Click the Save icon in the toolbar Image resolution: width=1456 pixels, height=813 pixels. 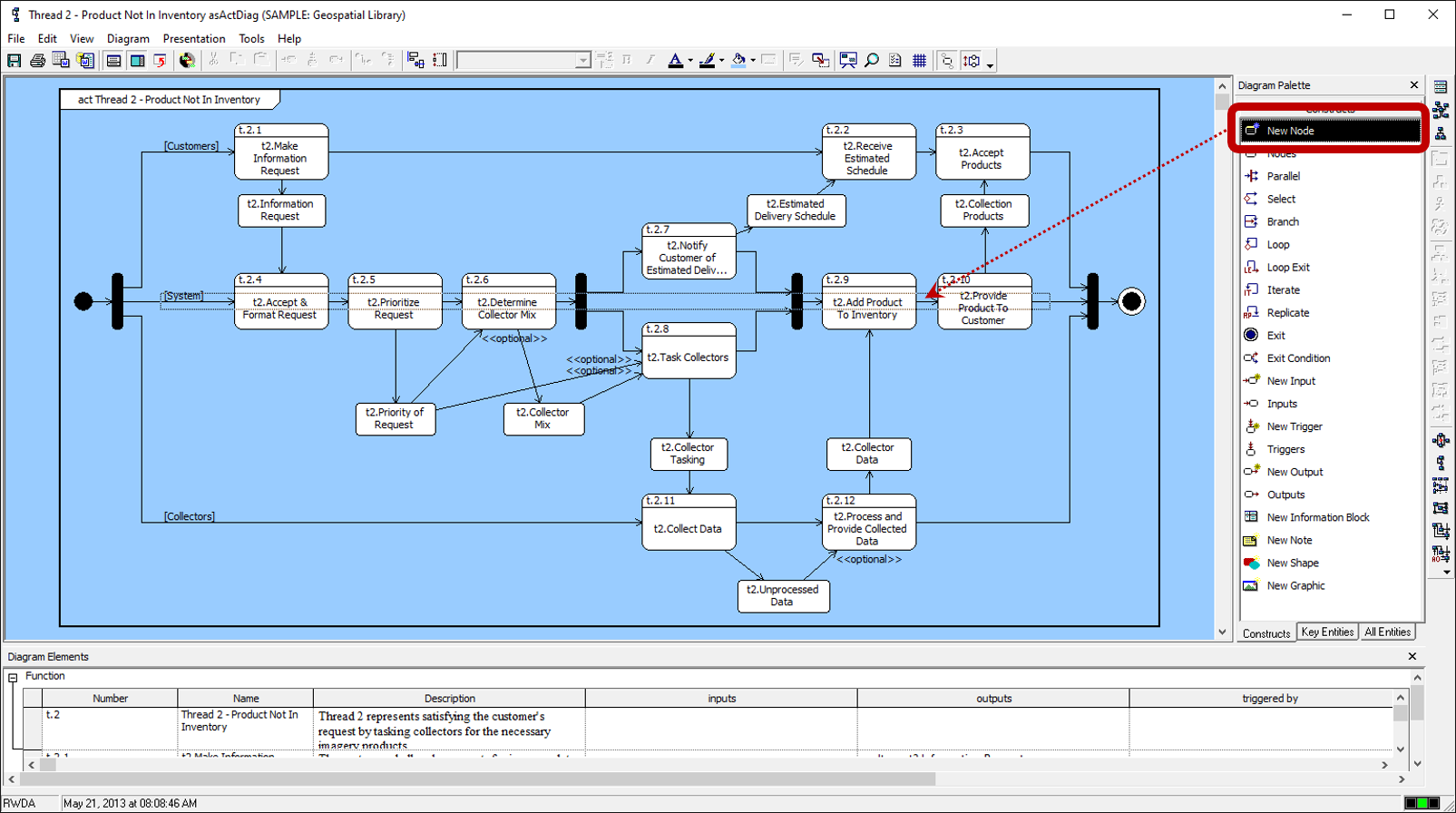tap(15, 61)
